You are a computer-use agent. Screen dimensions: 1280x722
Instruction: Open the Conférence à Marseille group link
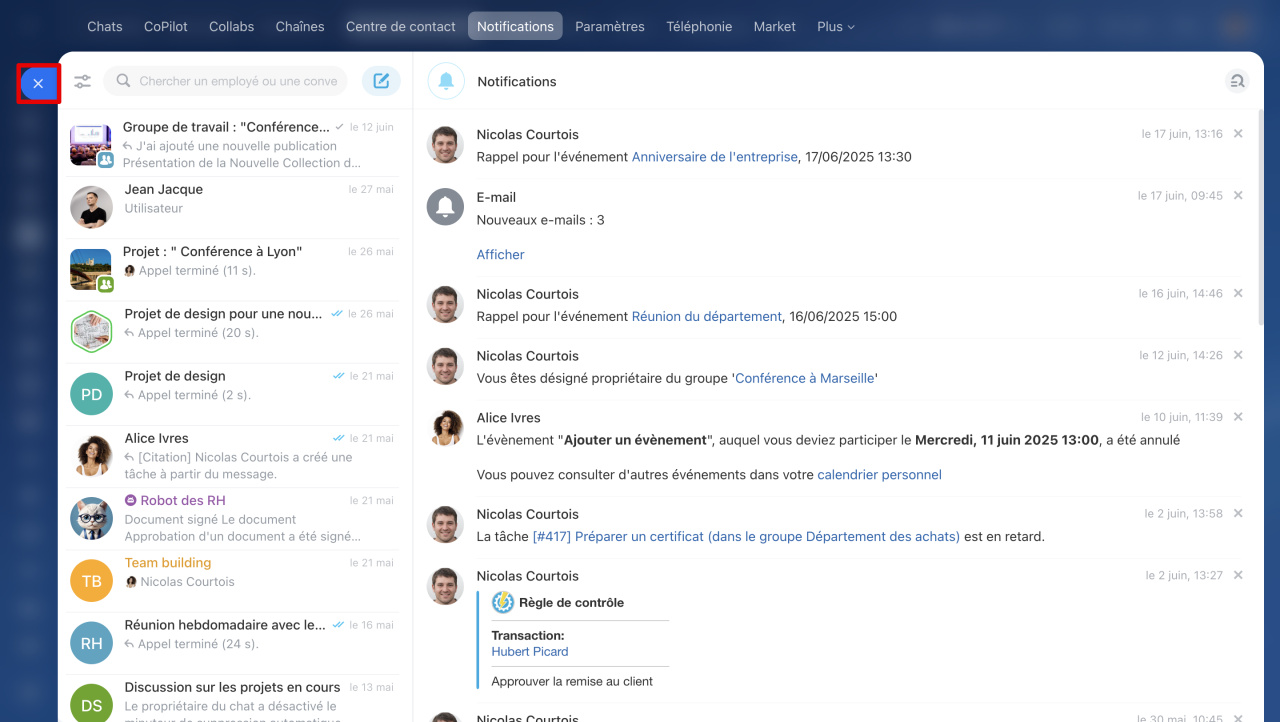pyautogui.click(x=804, y=378)
